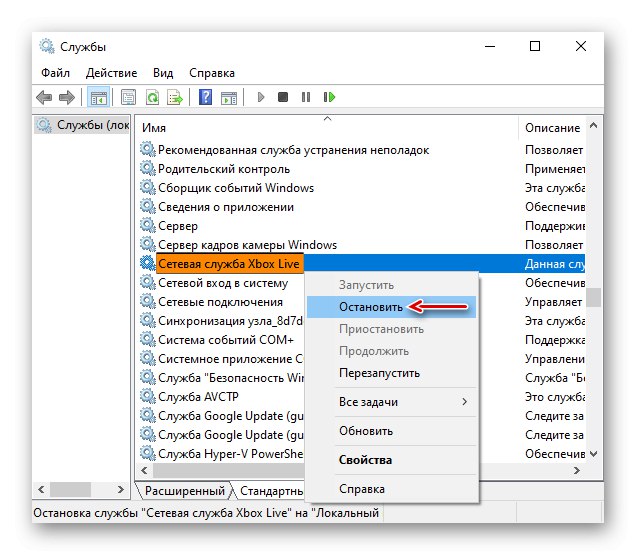Screen dimensions: 636x555
Task: Click the Properties toolbar icon
Action: tap(129, 97)
